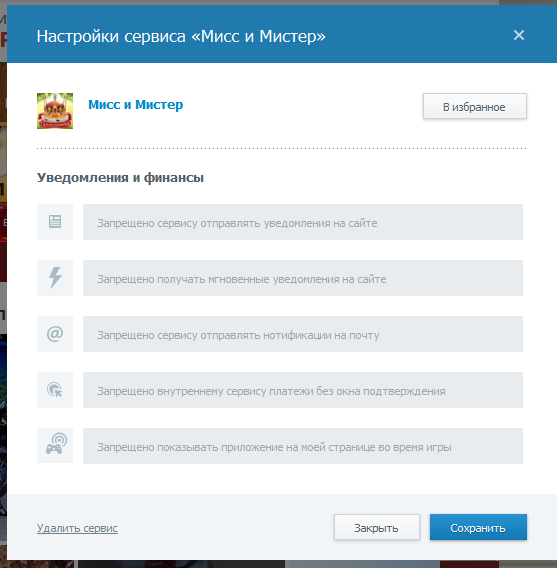557x568 pixels.
Task: Click the gamepad broadcast icon
Action: point(55,446)
